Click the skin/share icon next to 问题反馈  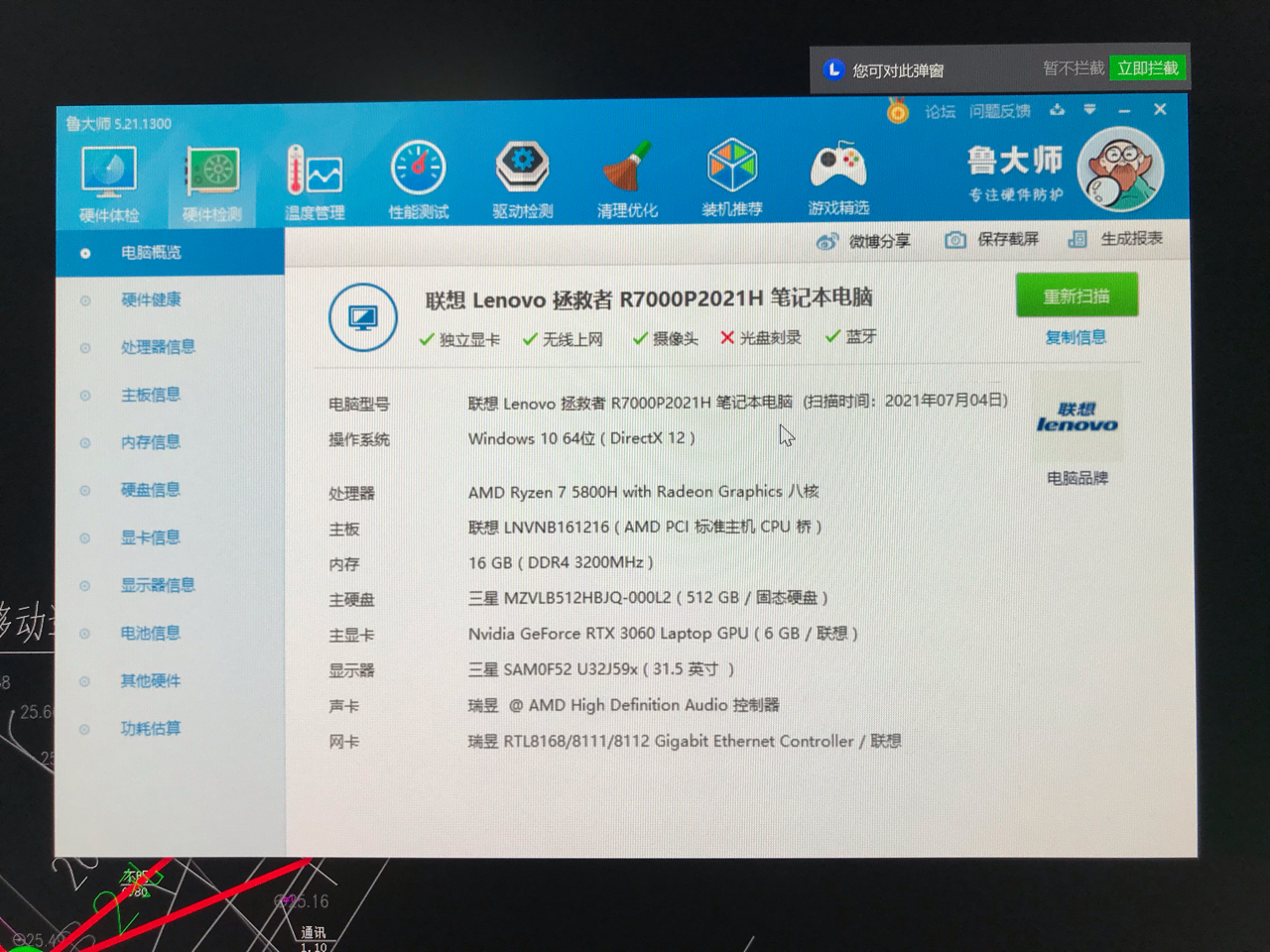click(1057, 109)
